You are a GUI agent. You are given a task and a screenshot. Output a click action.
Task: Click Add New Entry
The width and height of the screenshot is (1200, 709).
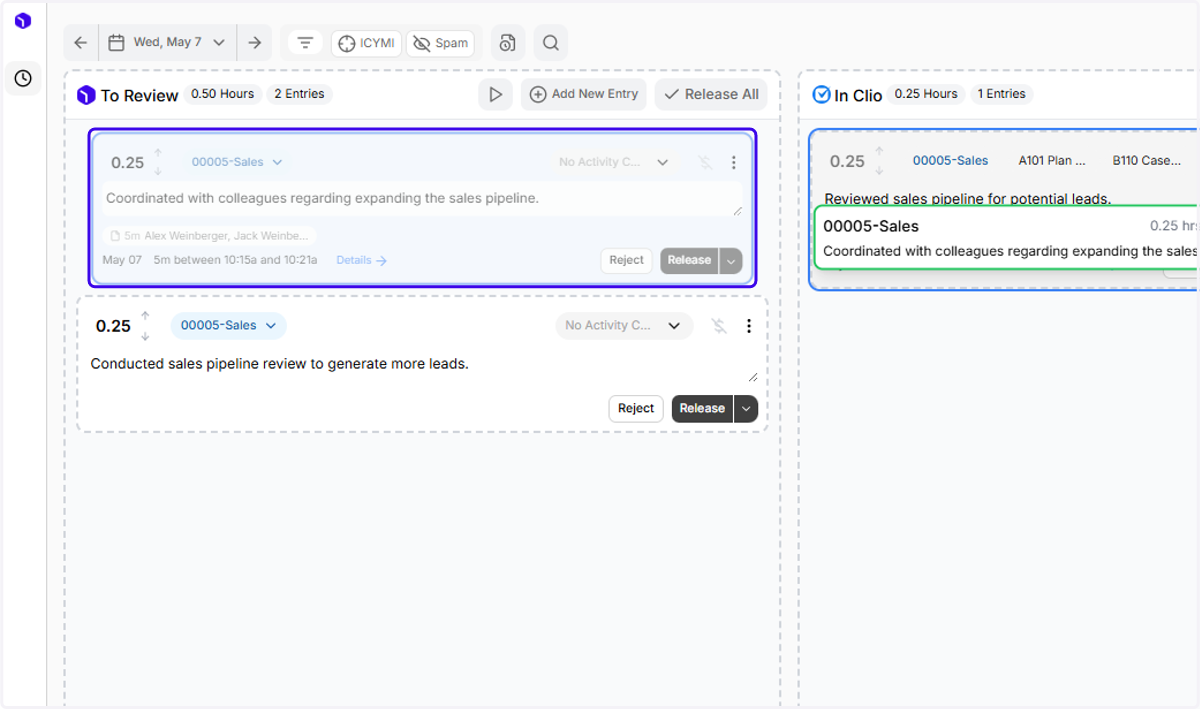[x=584, y=94]
